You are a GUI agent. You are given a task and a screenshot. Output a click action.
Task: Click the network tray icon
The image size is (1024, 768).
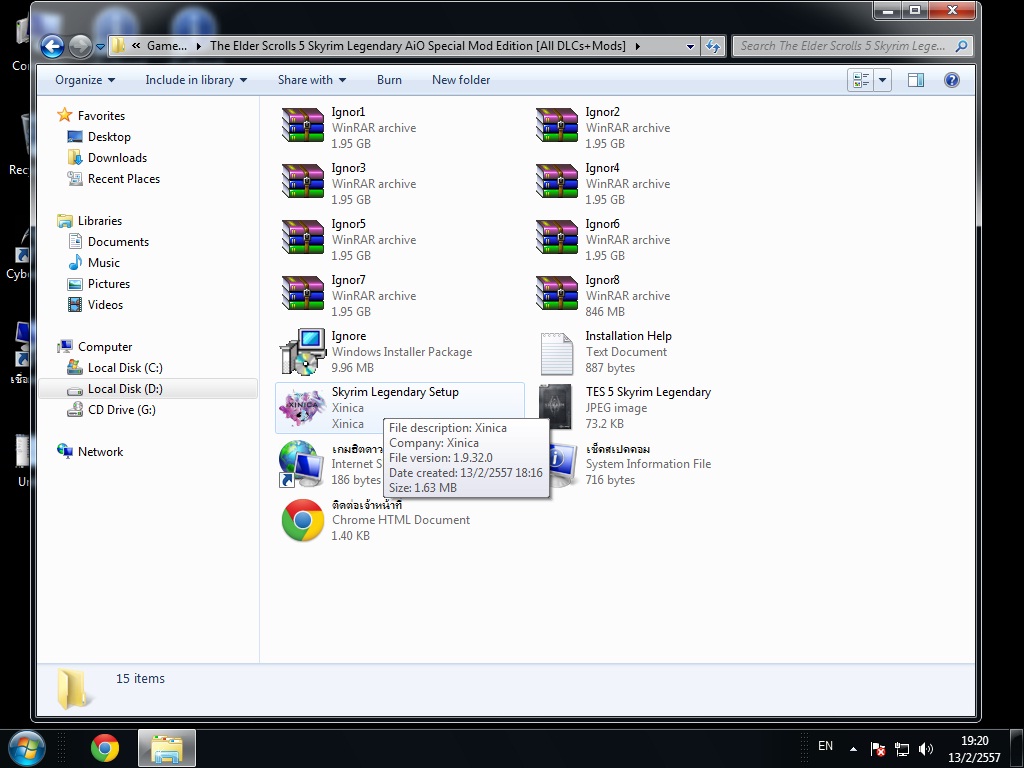tap(902, 748)
